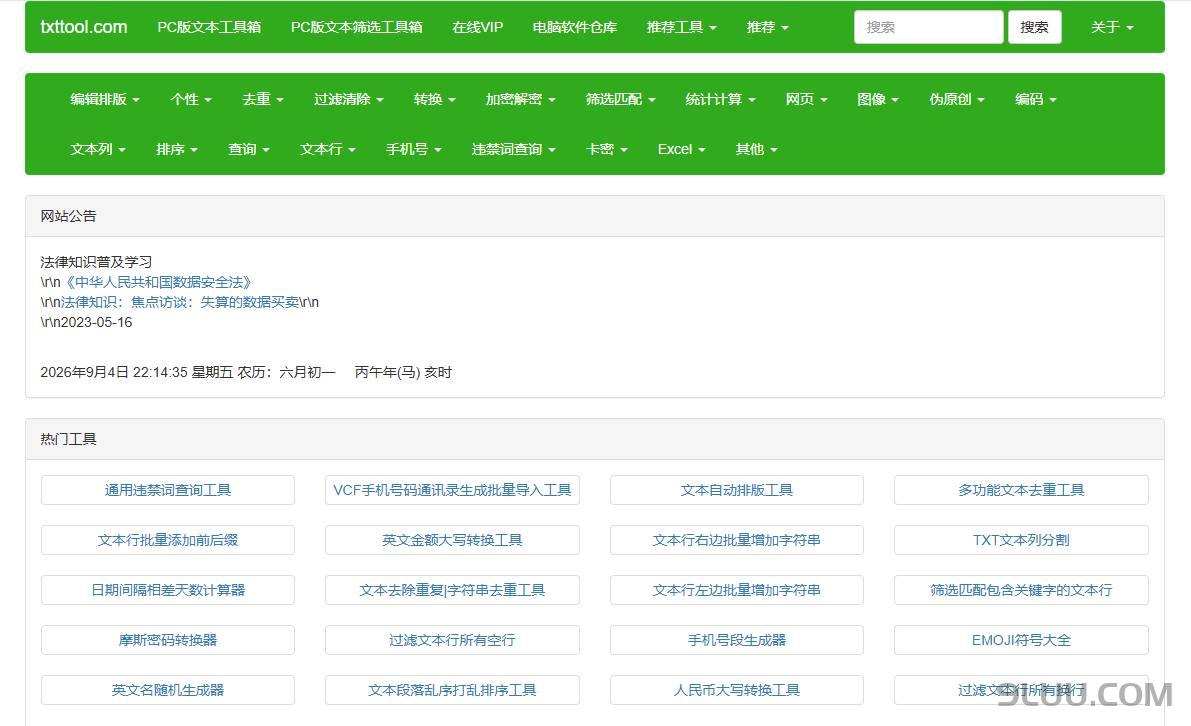Open 过滤文本行所有空行 tool
This screenshot has height=726, width=1191.
tap(452, 640)
